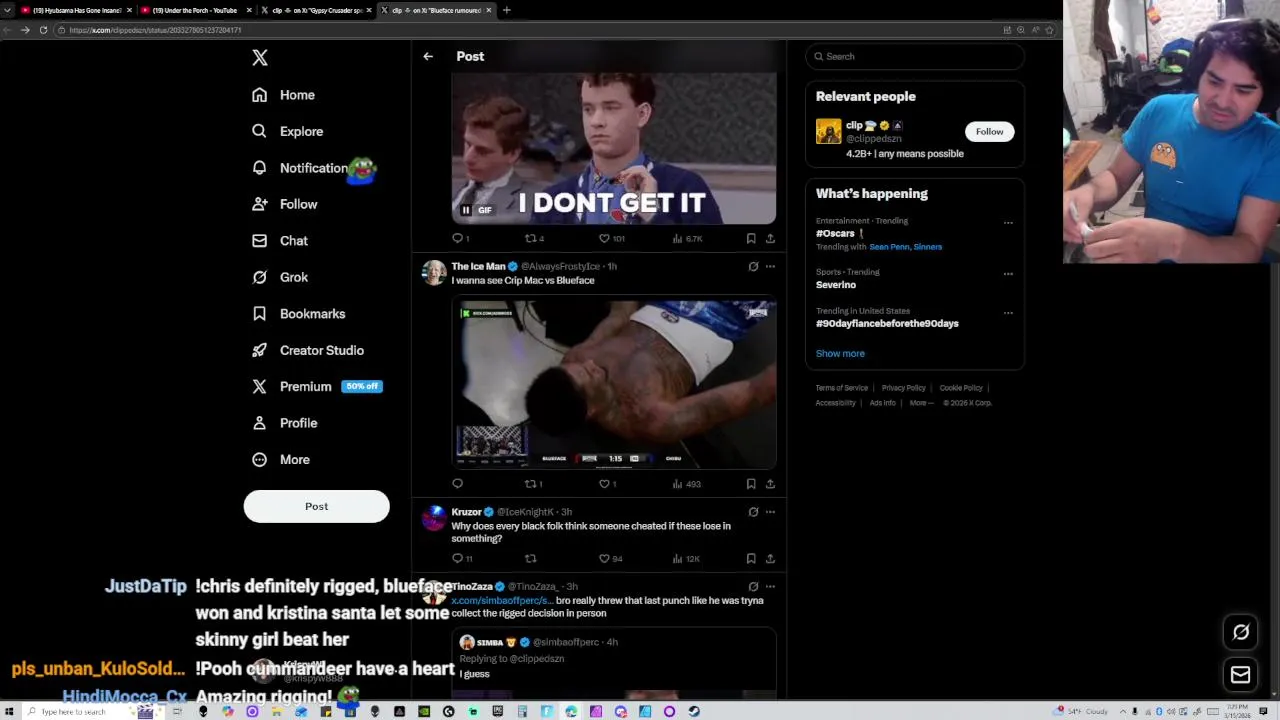Image resolution: width=1280 pixels, height=720 pixels.
Task: Open the x.com/simbaoffperc link in TinoZaza's post
Action: click(501, 601)
